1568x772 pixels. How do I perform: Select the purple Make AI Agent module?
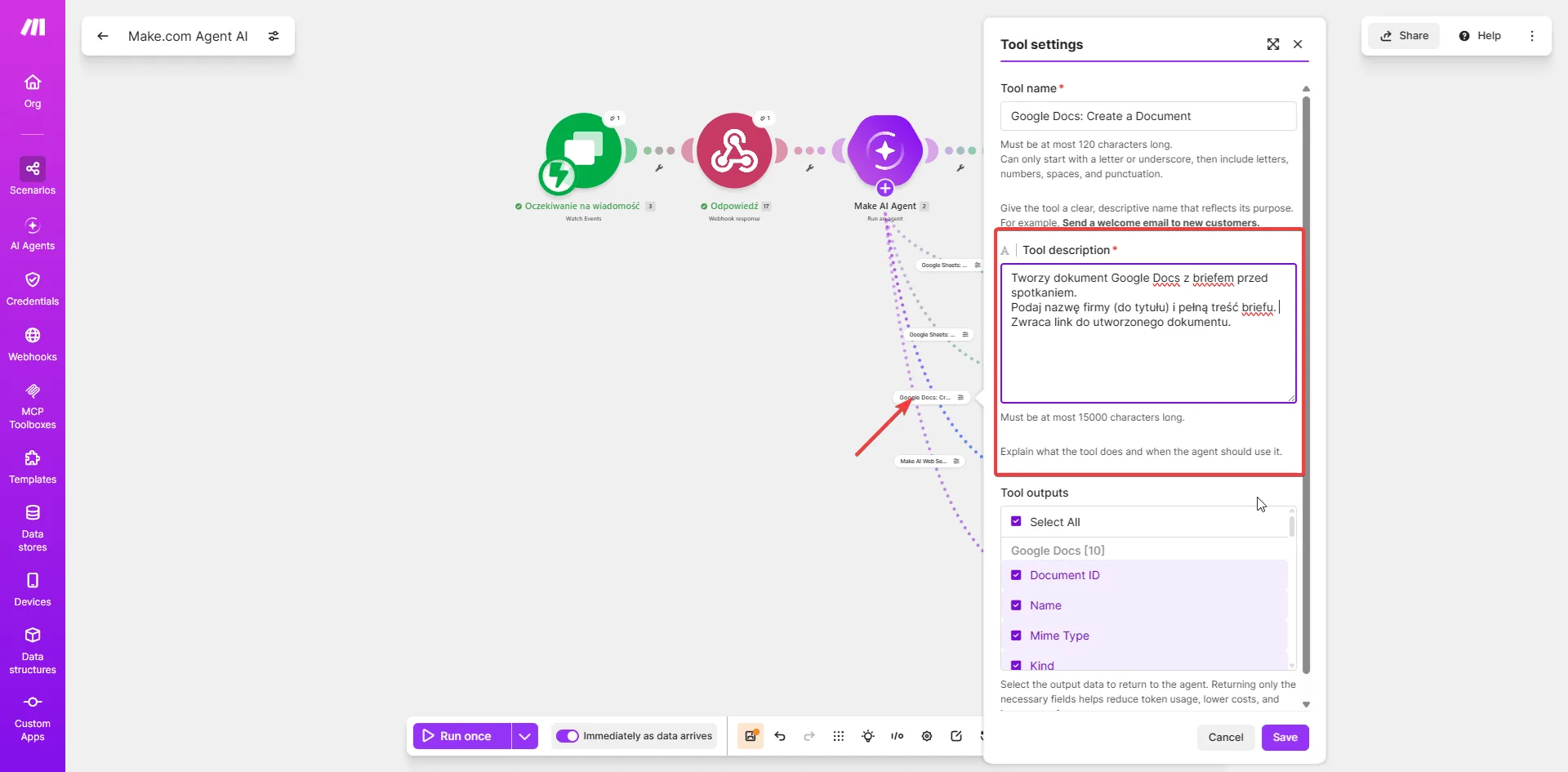(x=885, y=150)
